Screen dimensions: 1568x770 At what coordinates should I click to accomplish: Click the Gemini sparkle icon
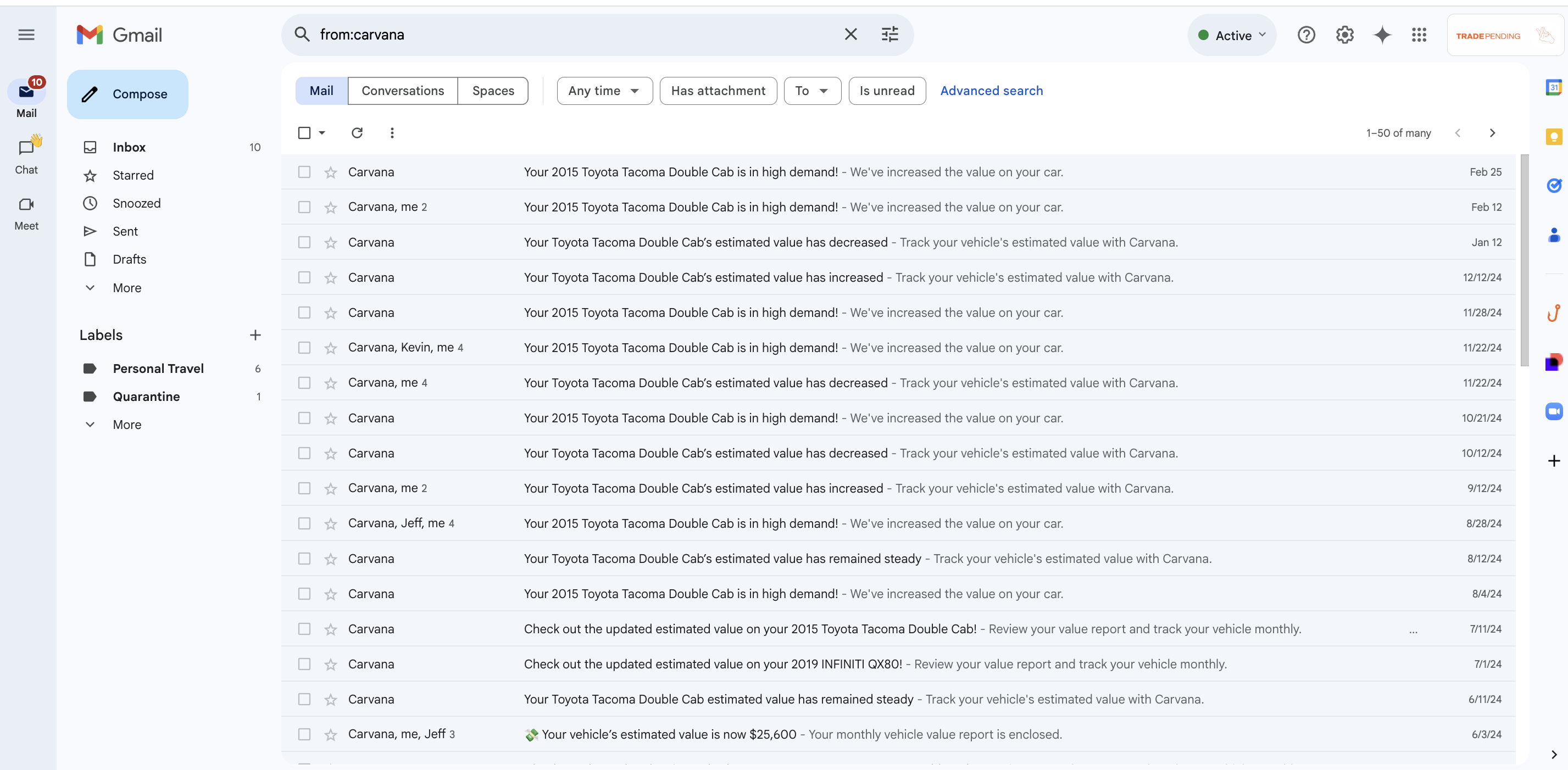click(1382, 35)
